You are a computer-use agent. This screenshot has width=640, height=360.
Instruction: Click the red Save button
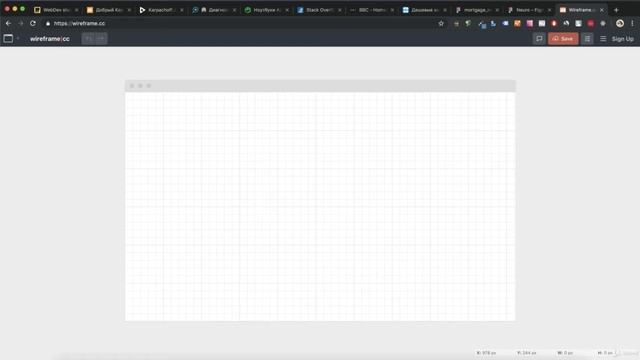click(563, 39)
